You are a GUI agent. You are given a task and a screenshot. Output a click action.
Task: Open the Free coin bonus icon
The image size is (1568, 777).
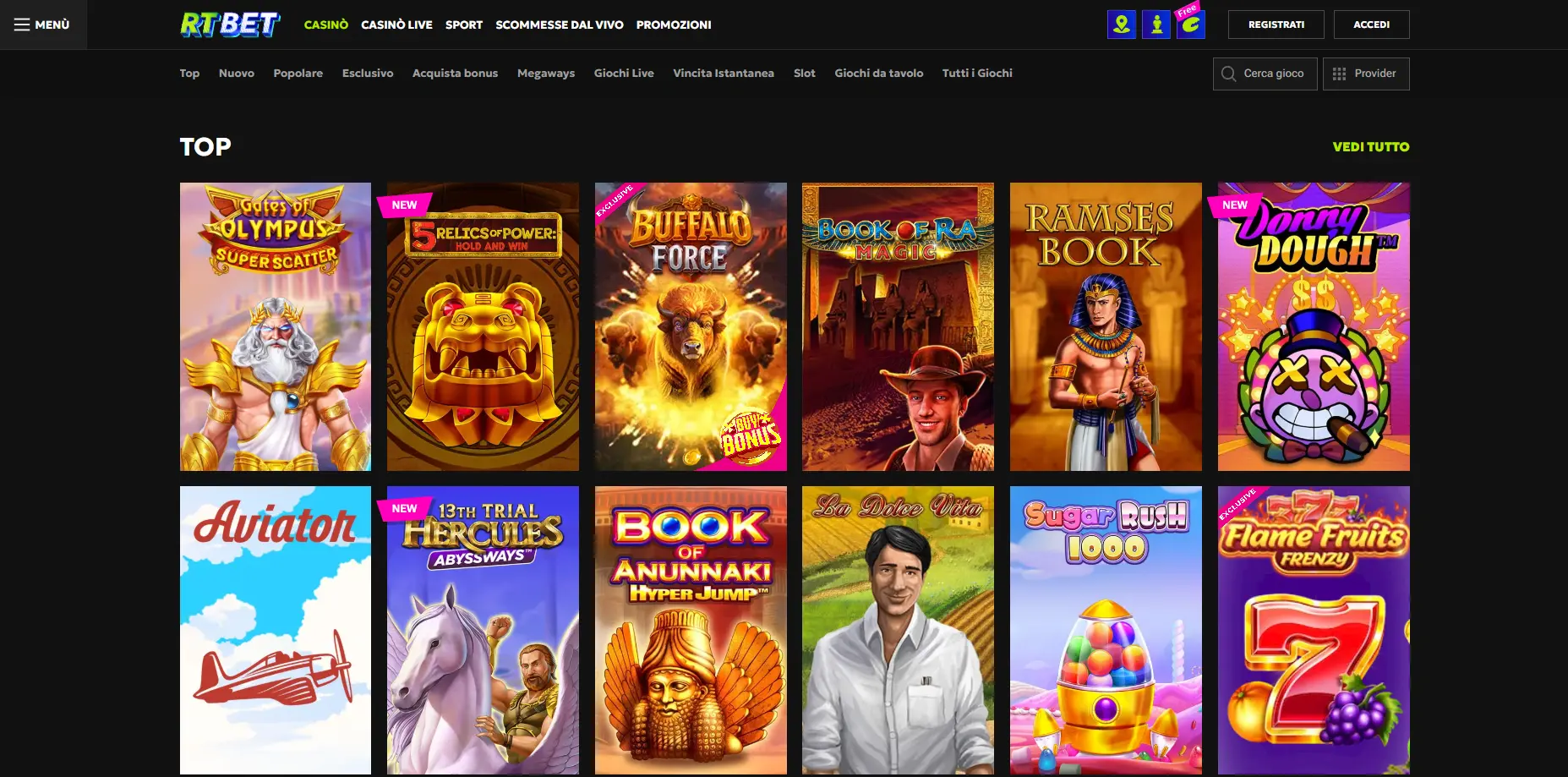[1190, 24]
